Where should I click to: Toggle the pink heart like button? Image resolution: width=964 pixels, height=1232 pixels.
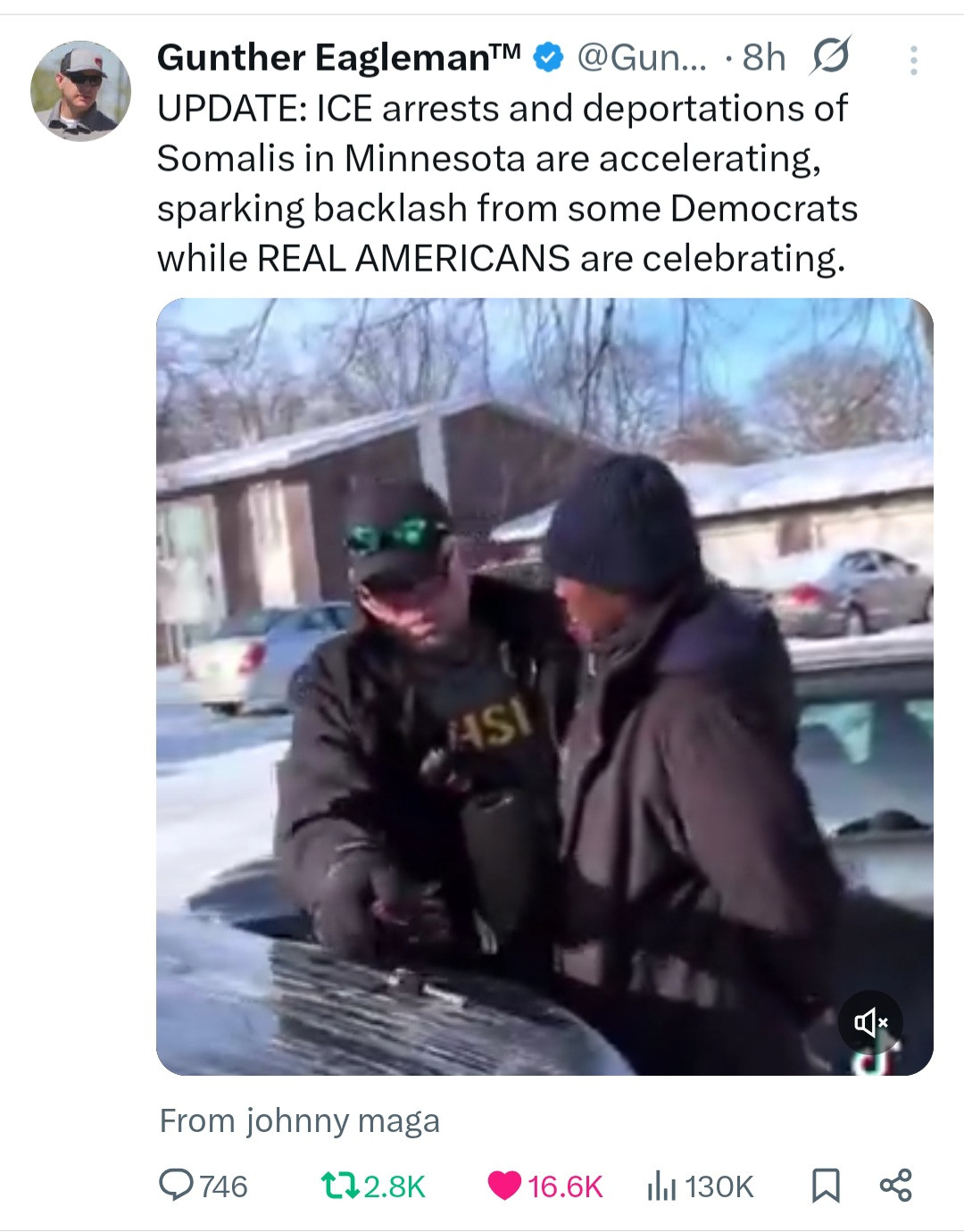(x=504, y=1186)
